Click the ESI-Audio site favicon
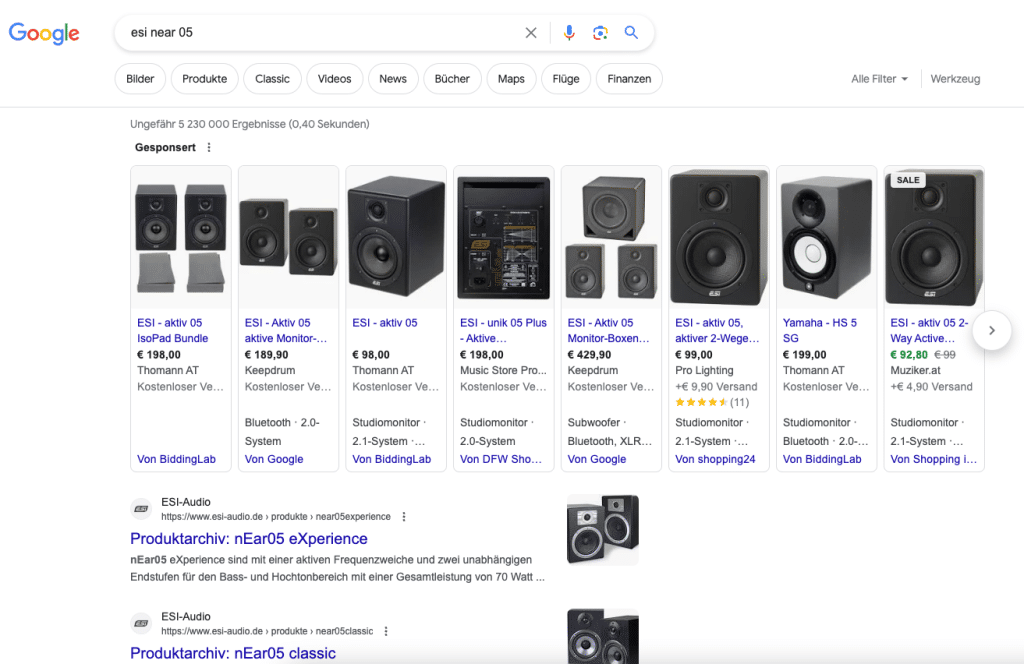Screen dimensions: 1024x664 tap(140, 508)
